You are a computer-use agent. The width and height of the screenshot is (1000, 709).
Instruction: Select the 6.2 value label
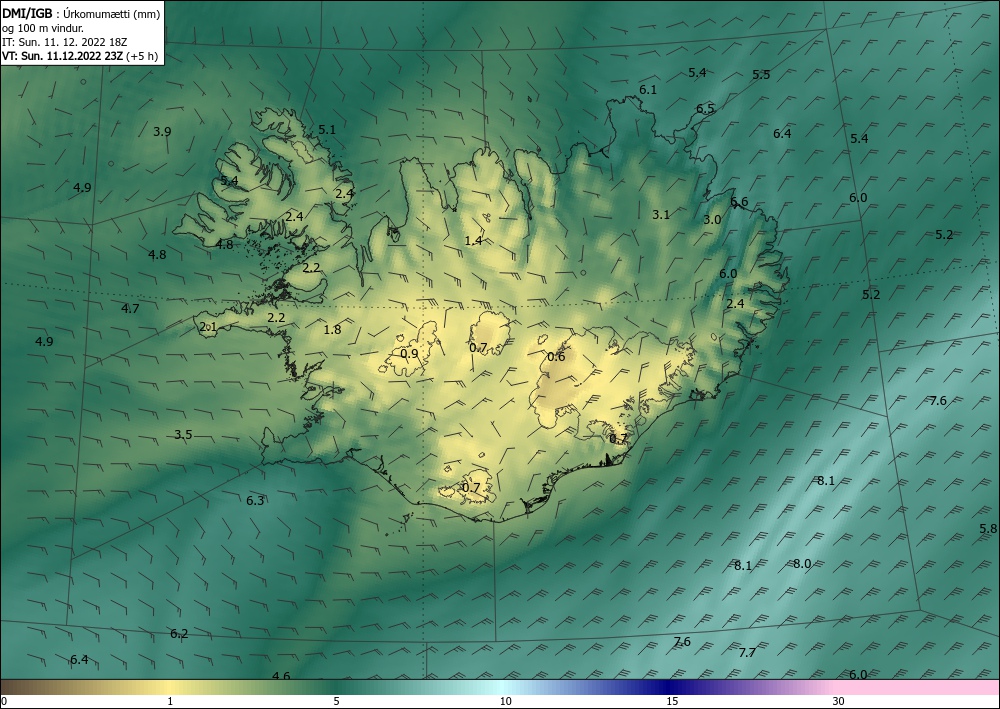(179, 634)
